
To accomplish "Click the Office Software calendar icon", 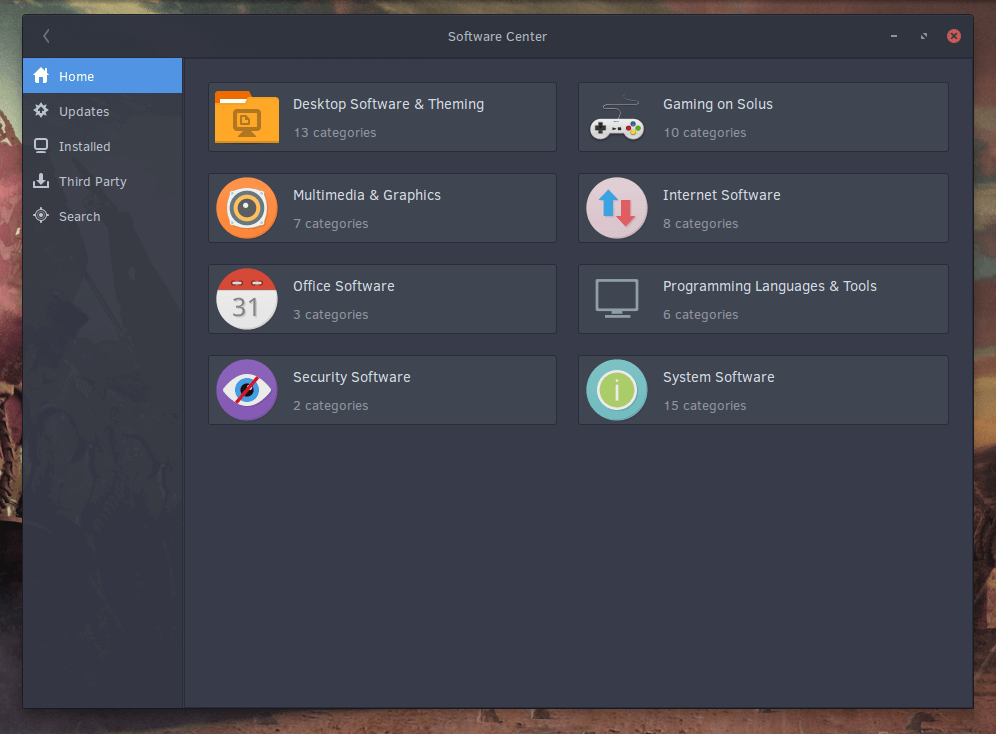I will (247, 299).
